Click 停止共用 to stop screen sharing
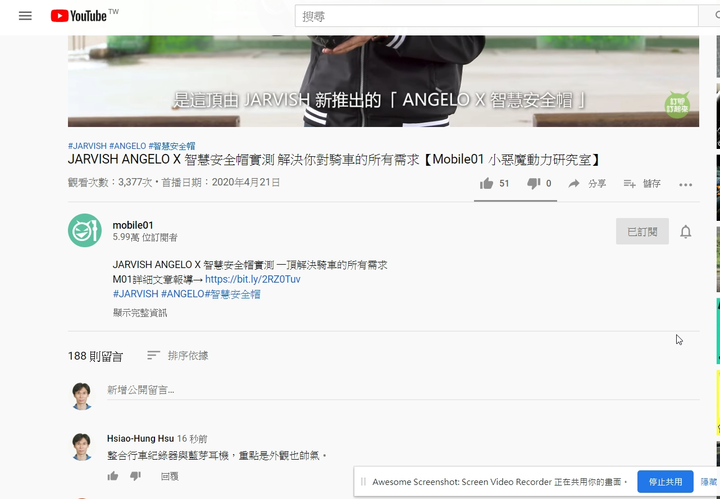Screen dimensions: 720x499 click(665, 482)
